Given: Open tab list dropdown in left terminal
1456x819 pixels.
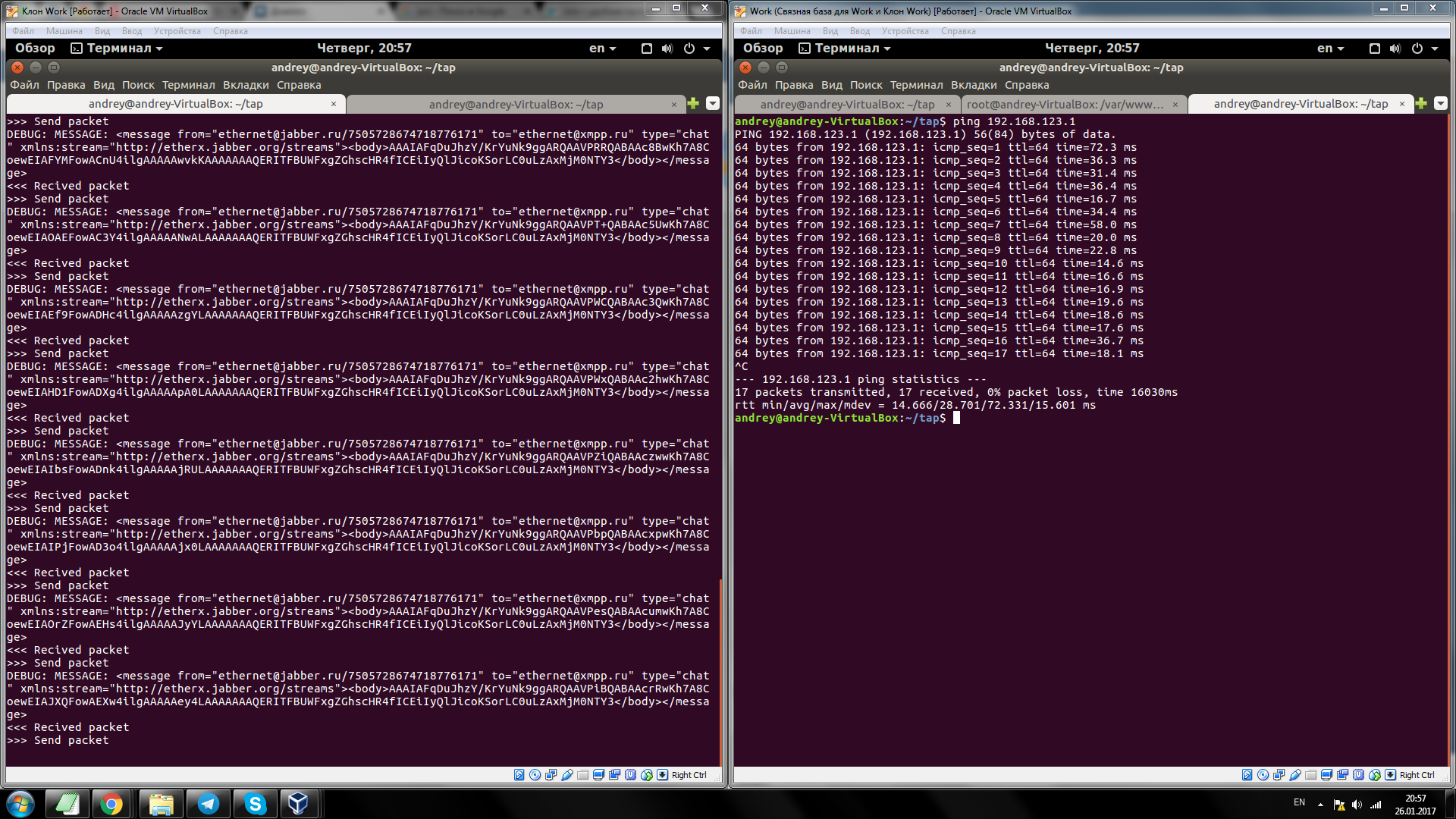Looking at the screenshot, I should click(x=713, y=104).
